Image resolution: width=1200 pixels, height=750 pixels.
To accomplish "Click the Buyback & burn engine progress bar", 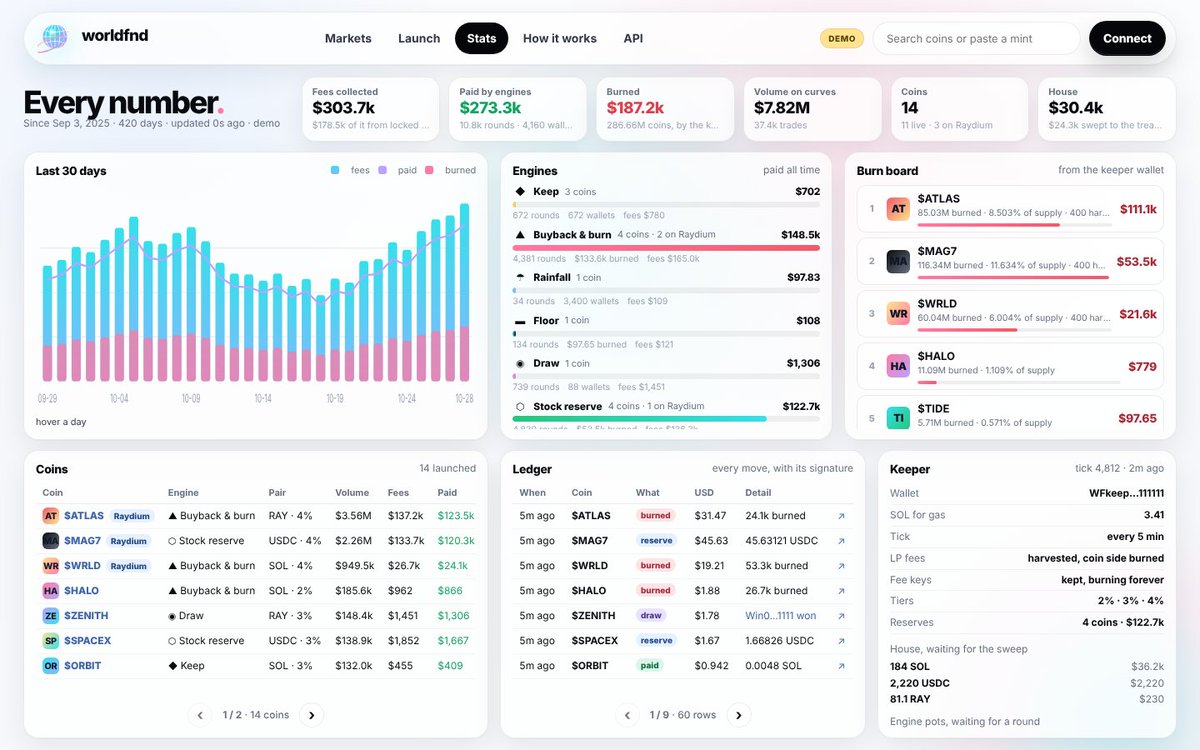I will coord(666,247).
